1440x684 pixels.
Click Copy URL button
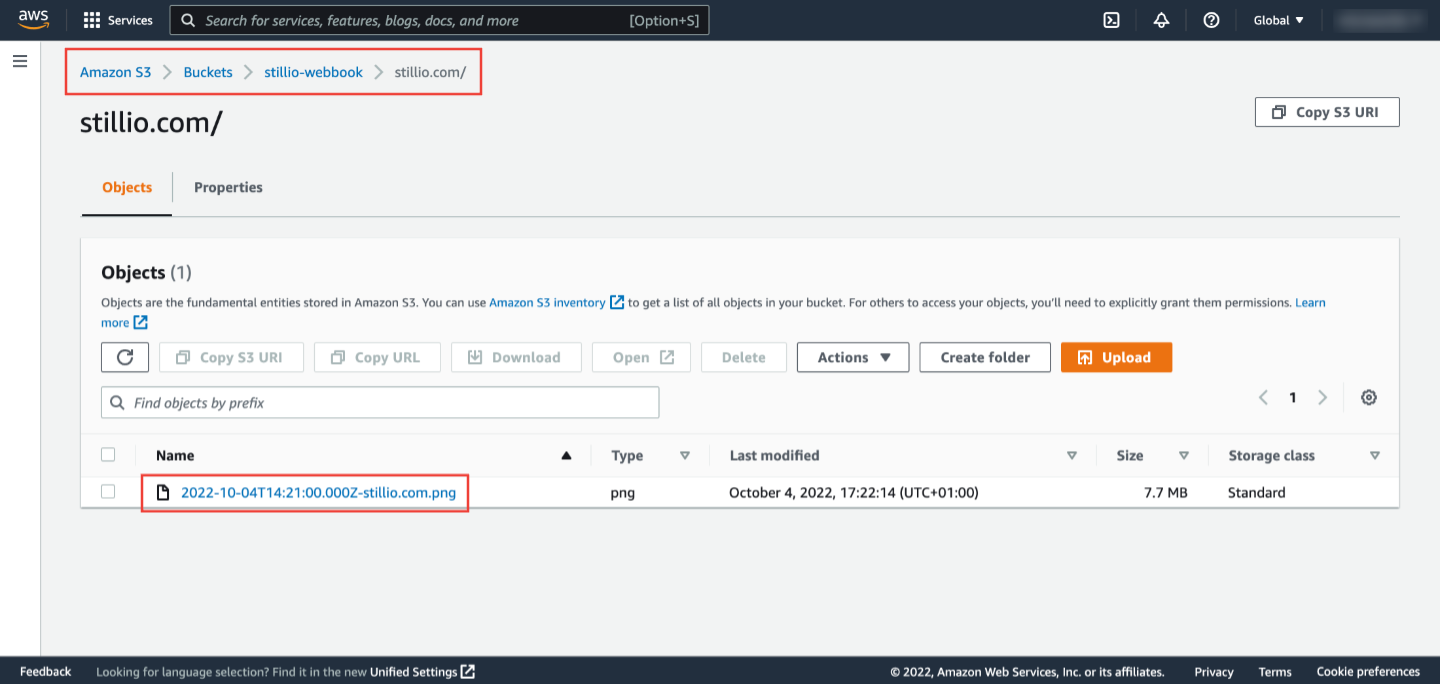[377, 357]
